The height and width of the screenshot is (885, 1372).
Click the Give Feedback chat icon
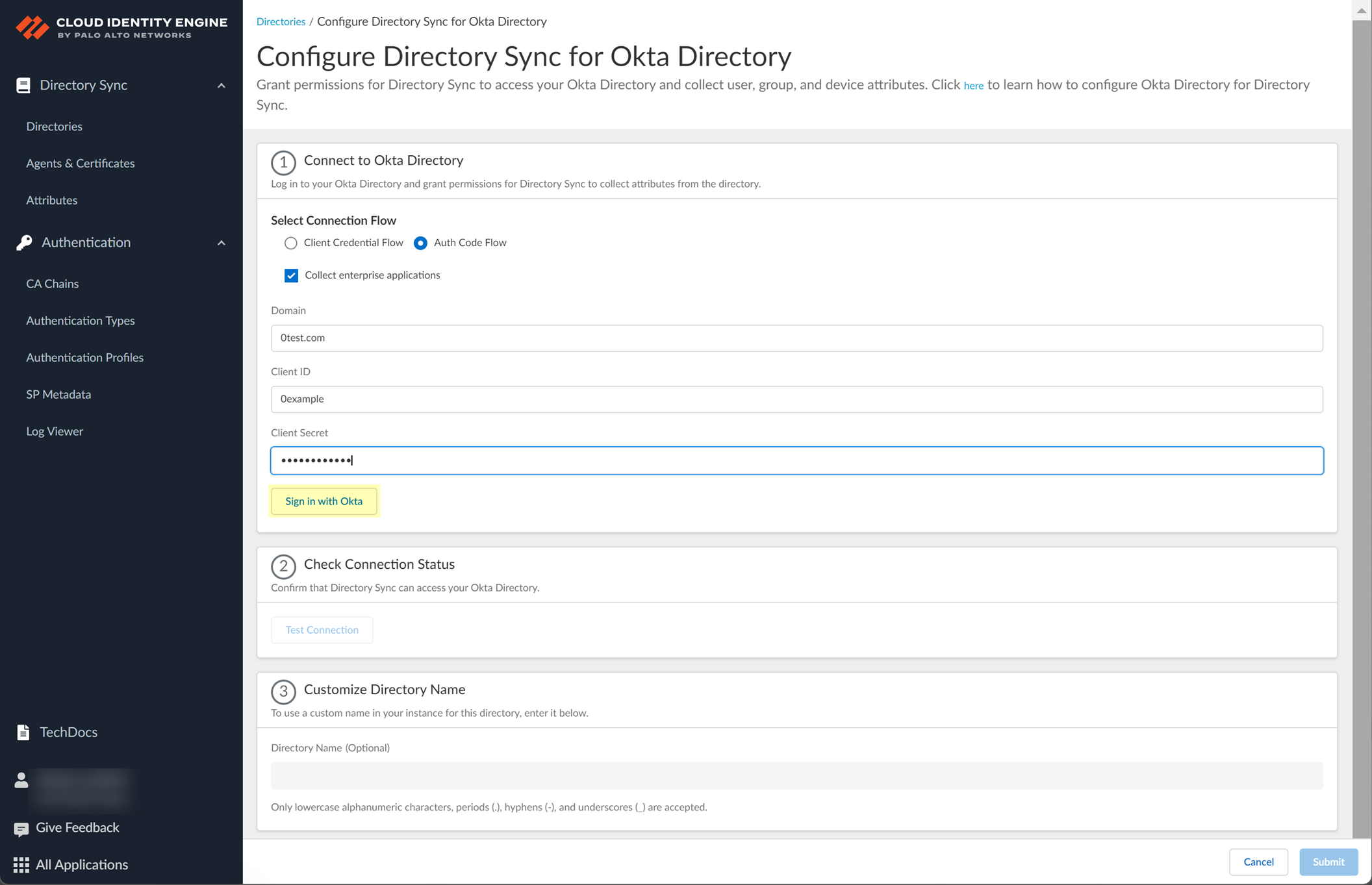point(21,829)
